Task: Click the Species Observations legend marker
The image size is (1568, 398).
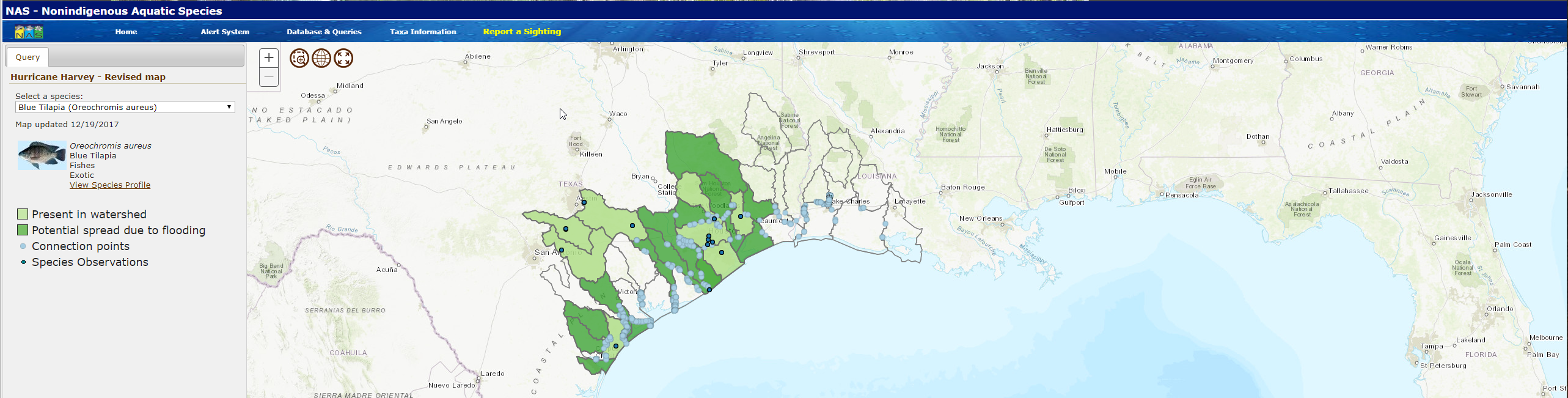Action: 23,262
